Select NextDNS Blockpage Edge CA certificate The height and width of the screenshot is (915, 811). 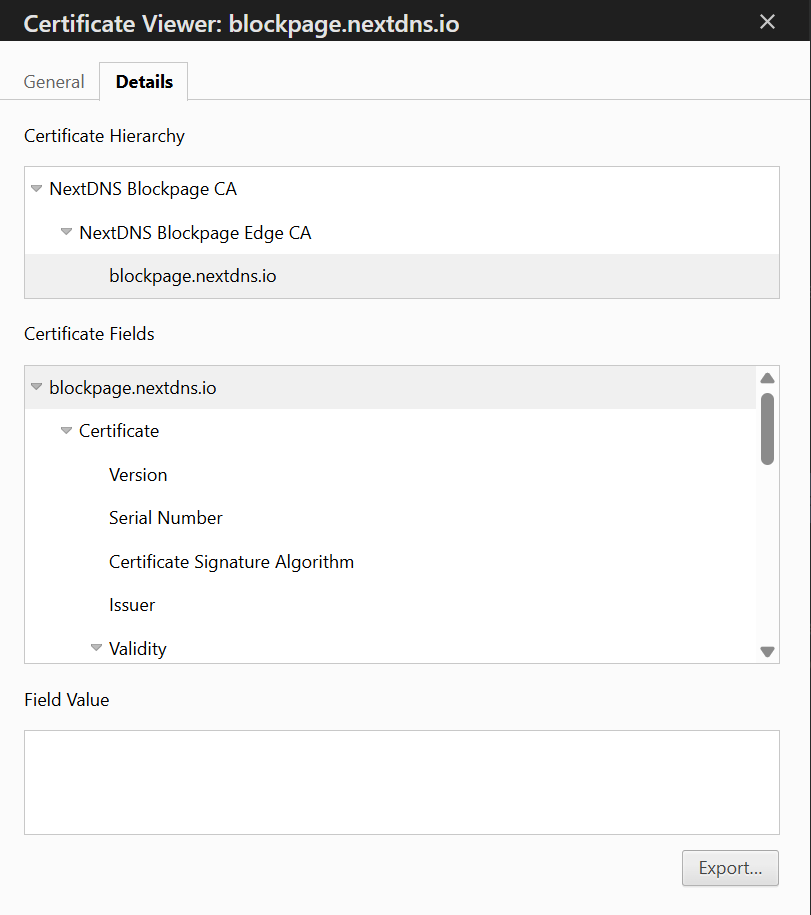[x=195, y=233]
